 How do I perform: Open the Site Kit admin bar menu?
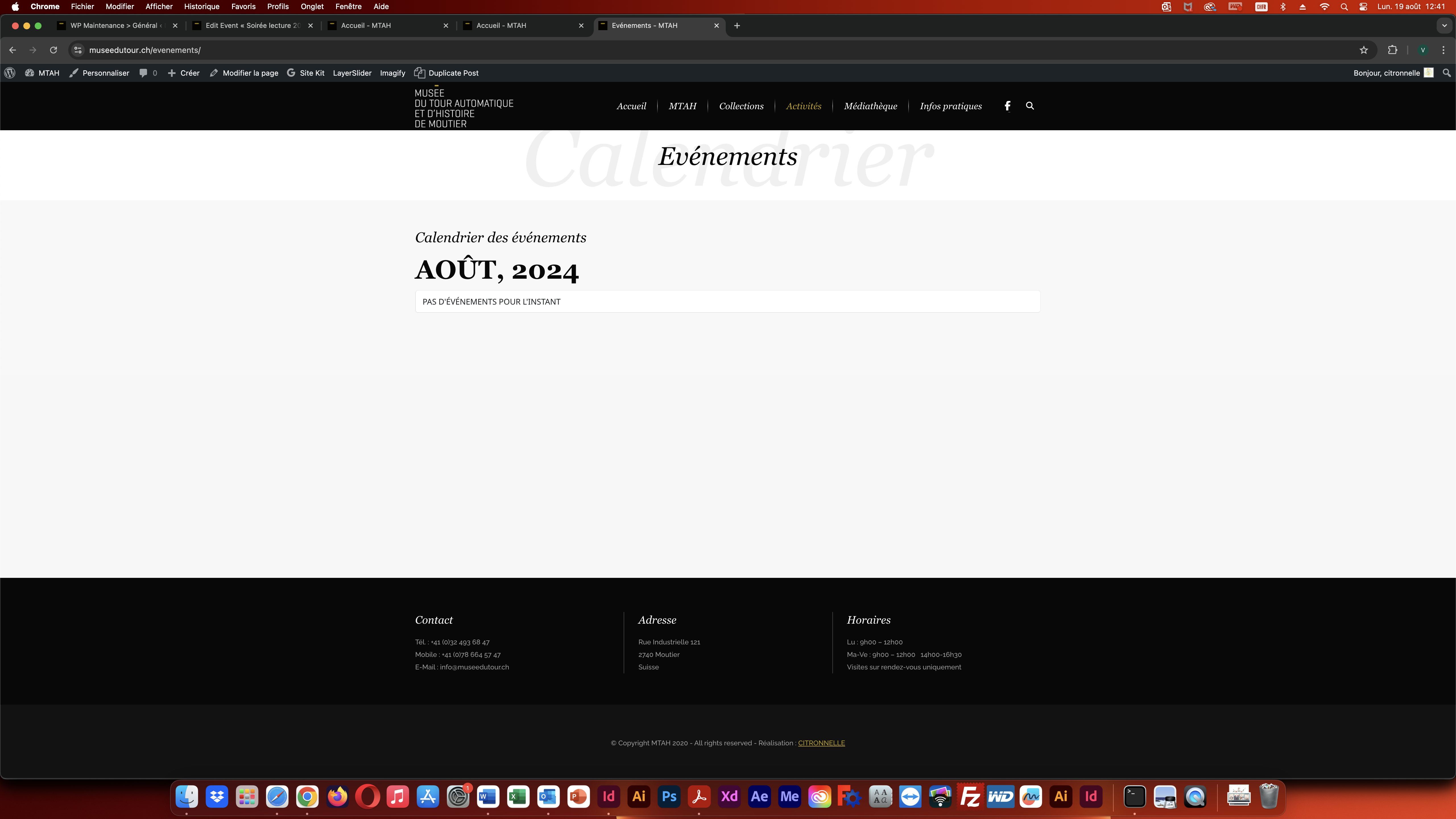[306, 73]
